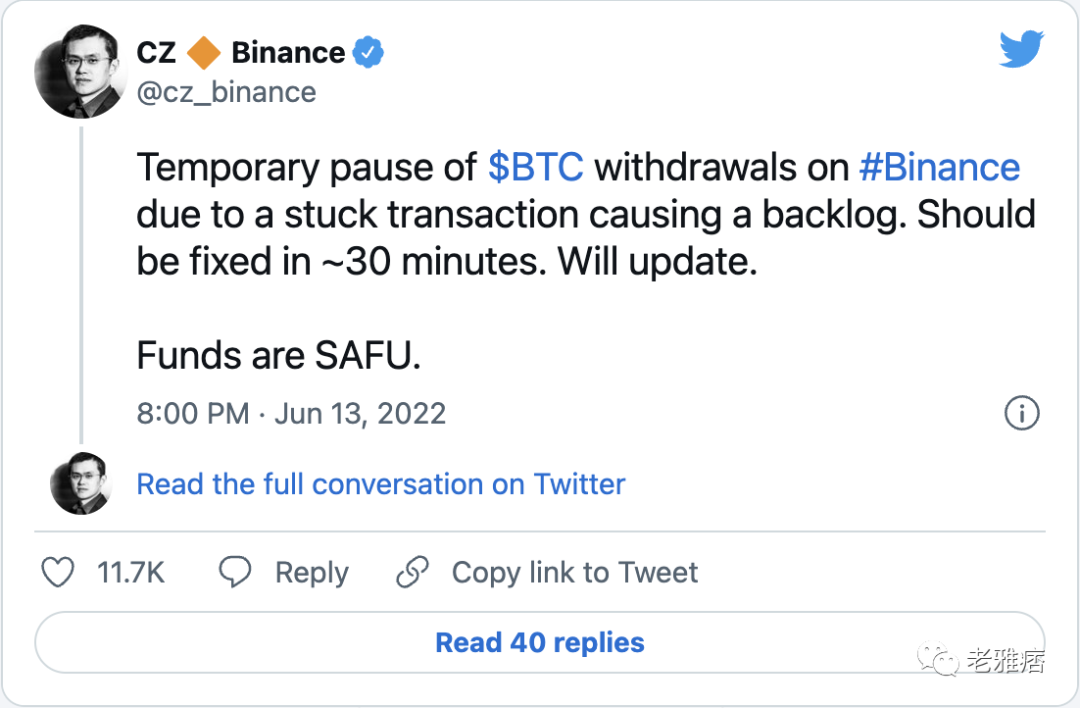Click the small avatar beside the conversation link
Image resolution: width=1080 pixels, height=708 pixels.
[80, 484]
